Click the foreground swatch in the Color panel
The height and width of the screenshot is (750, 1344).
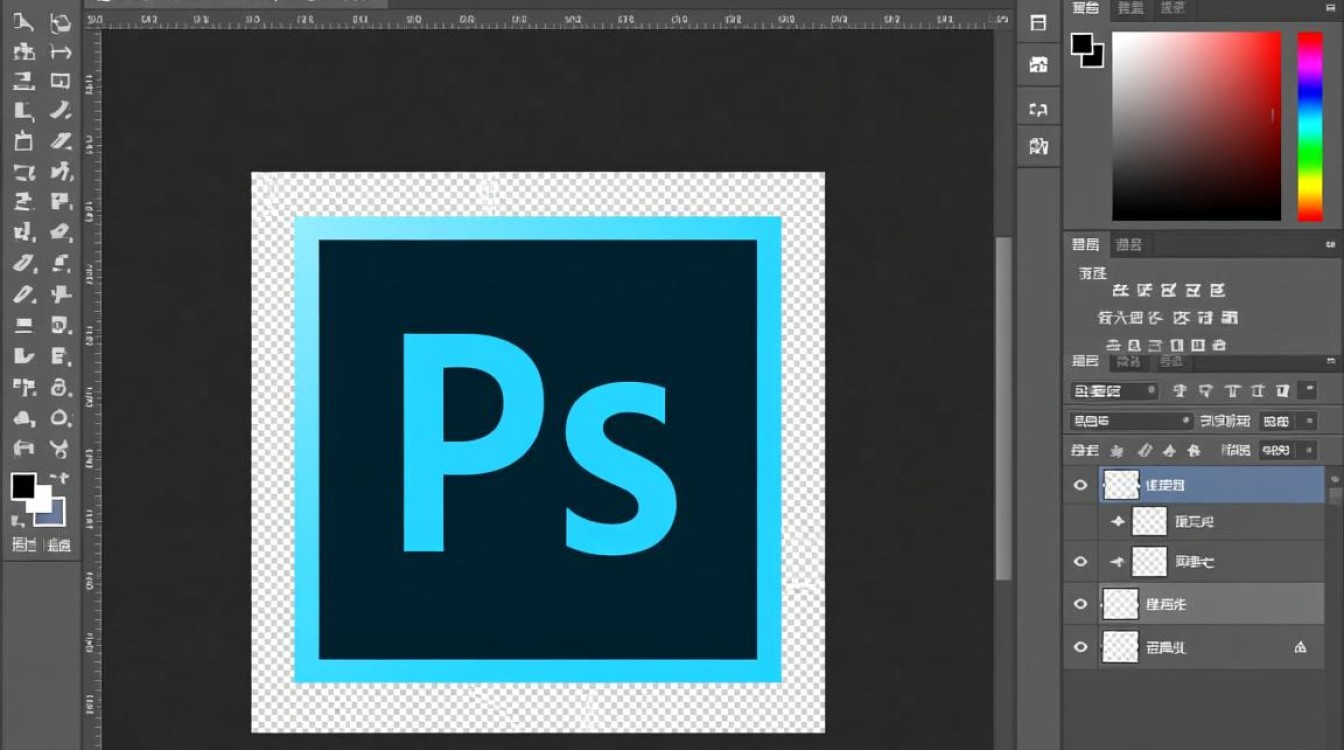click(x=1081, y=43)
